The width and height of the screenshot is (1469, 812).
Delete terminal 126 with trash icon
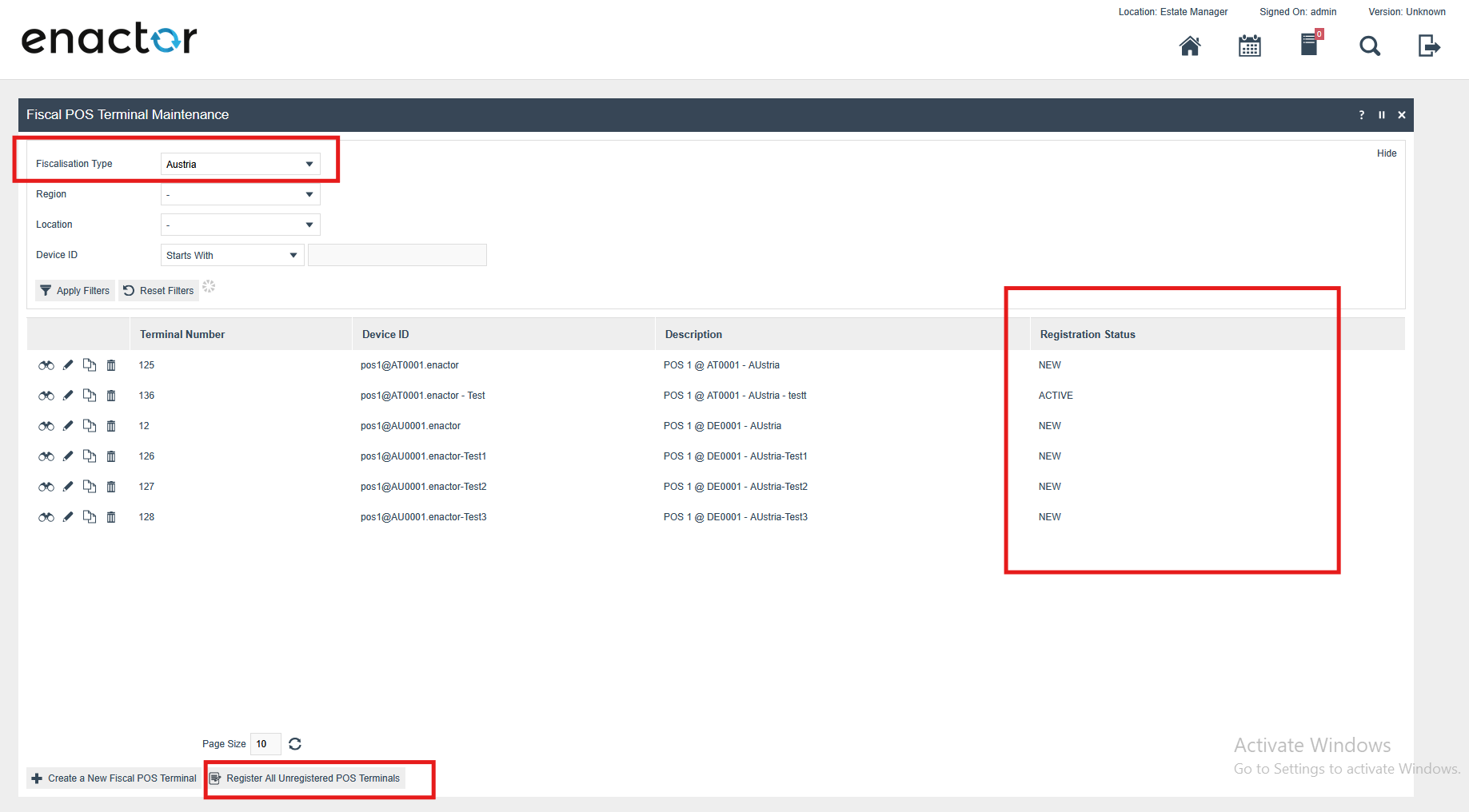coord(111,456)
